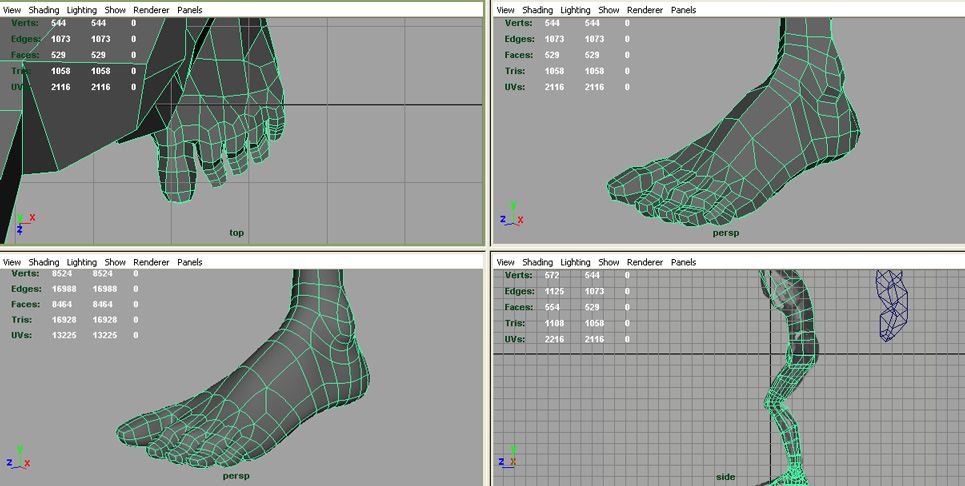Image resolution: width=965 pixels, height=486 pixels.
Task: Open Shading menu in the side viewport
Action: coord(537,262)
